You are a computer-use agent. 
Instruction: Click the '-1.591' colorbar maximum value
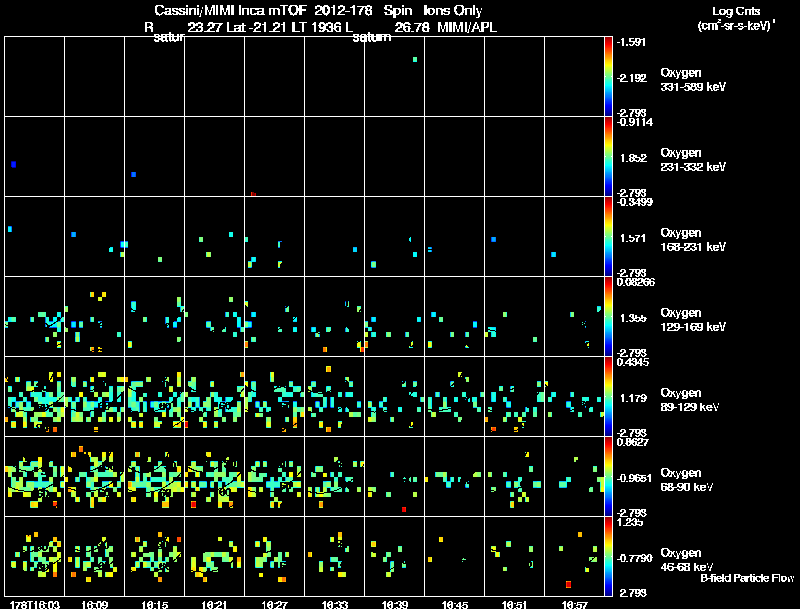tap(631, 42)
